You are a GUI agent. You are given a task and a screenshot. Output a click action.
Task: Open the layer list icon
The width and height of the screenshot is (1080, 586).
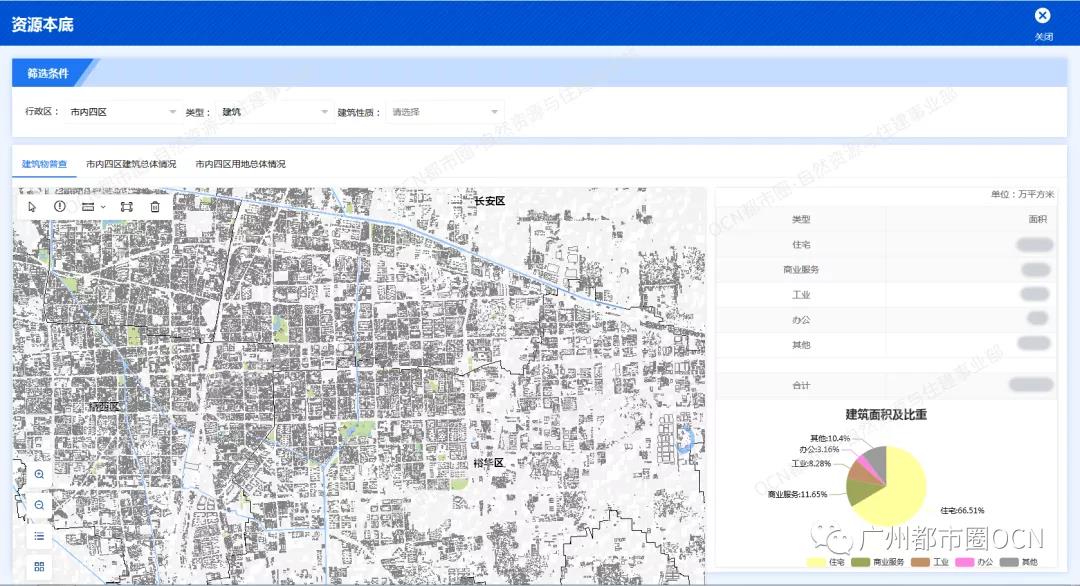click(39, 536)
